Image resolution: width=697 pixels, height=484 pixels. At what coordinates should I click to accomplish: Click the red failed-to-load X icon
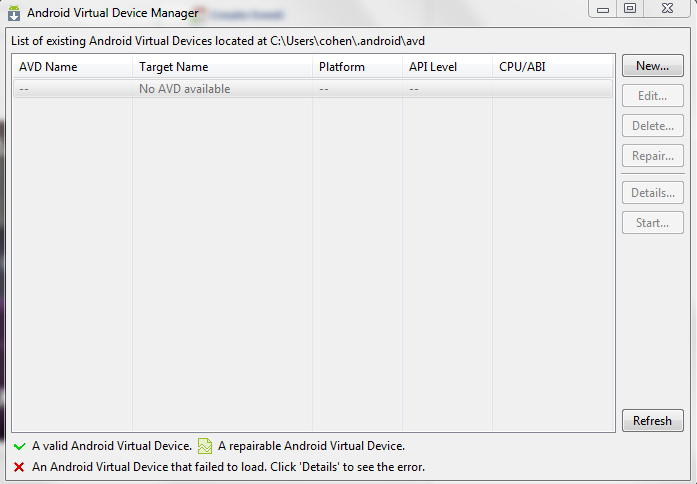tap(19, 467)
